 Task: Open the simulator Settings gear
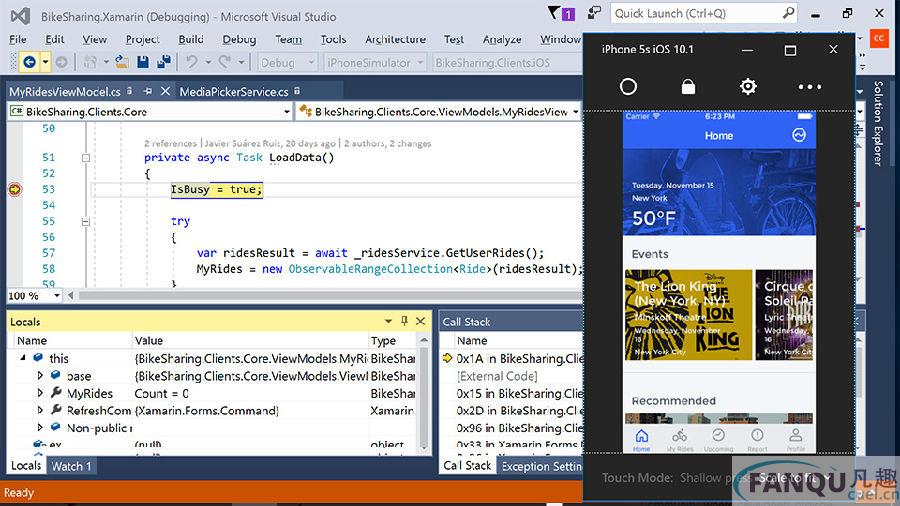click(748, 87)
